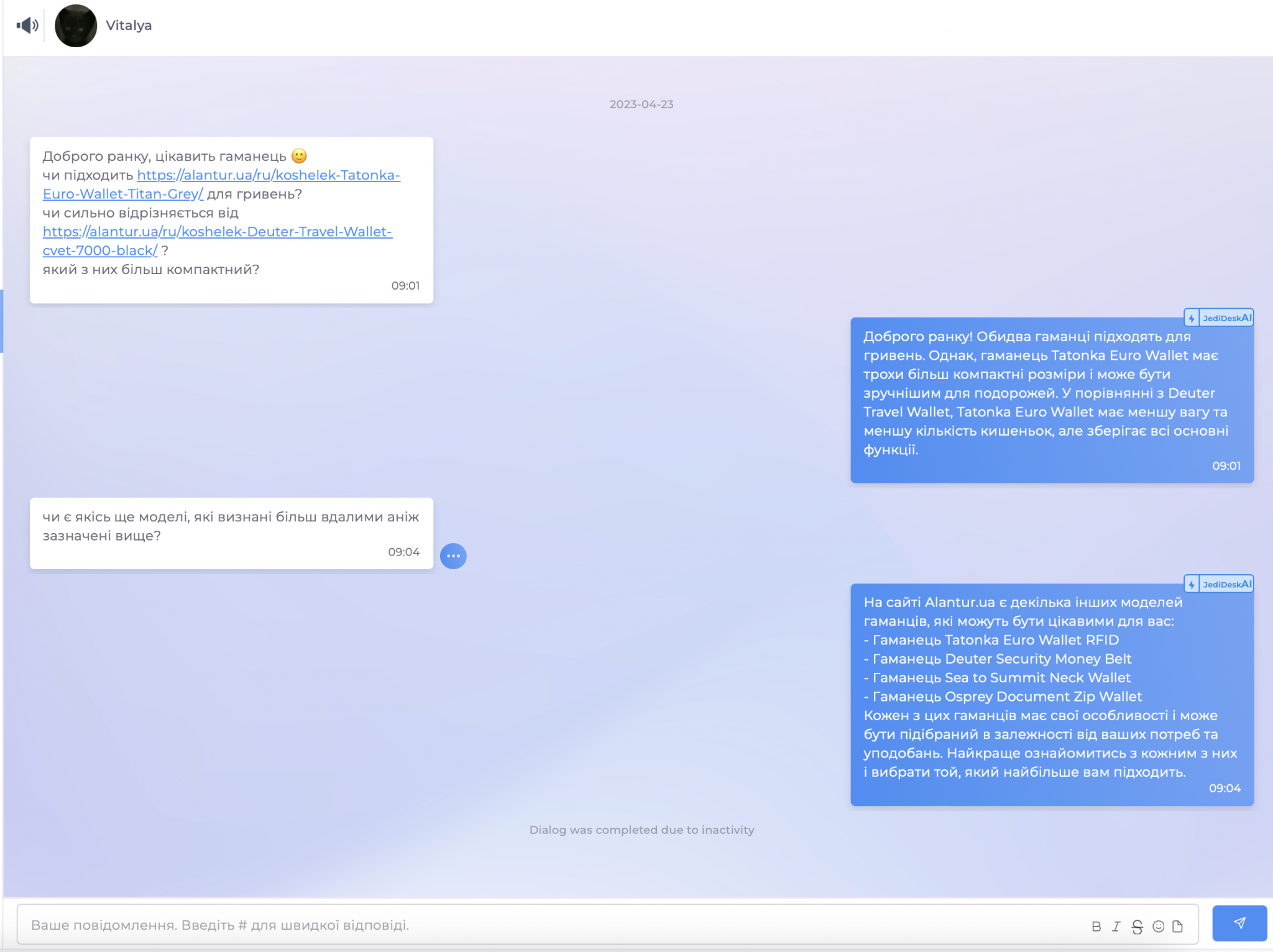1273x952 pixels.
Task: Toggle bold formatting
Action: pyautogui.click(x=1096, y=927)
